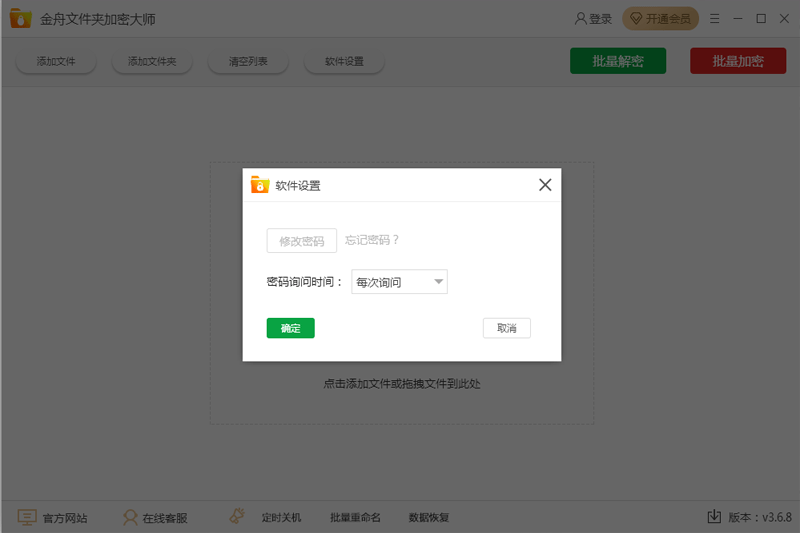Screen dimensions: 800x533
Task: Click the 添加文件 toolbar button
Action: point(56,61)
